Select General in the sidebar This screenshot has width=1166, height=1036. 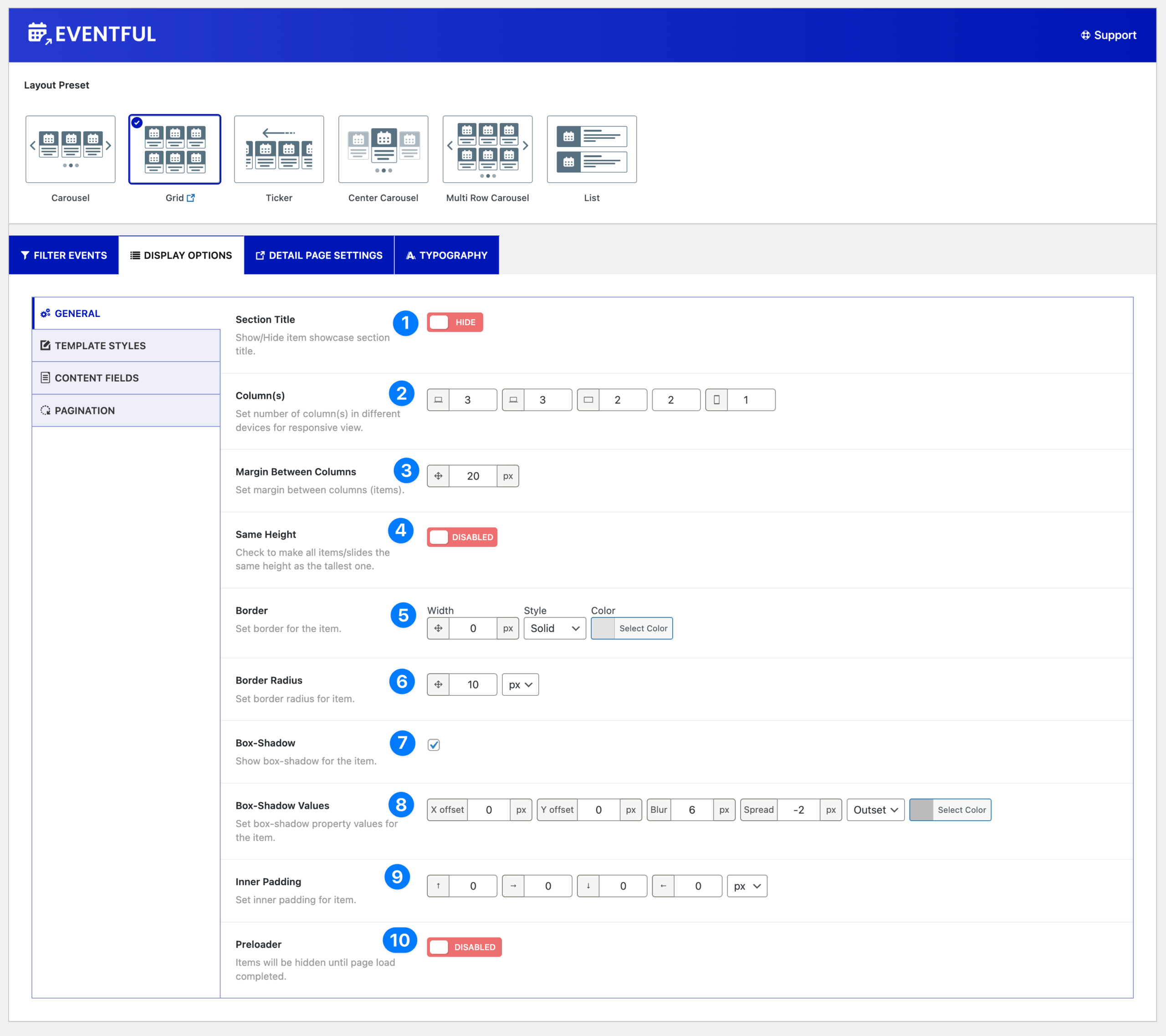[127, 313]
